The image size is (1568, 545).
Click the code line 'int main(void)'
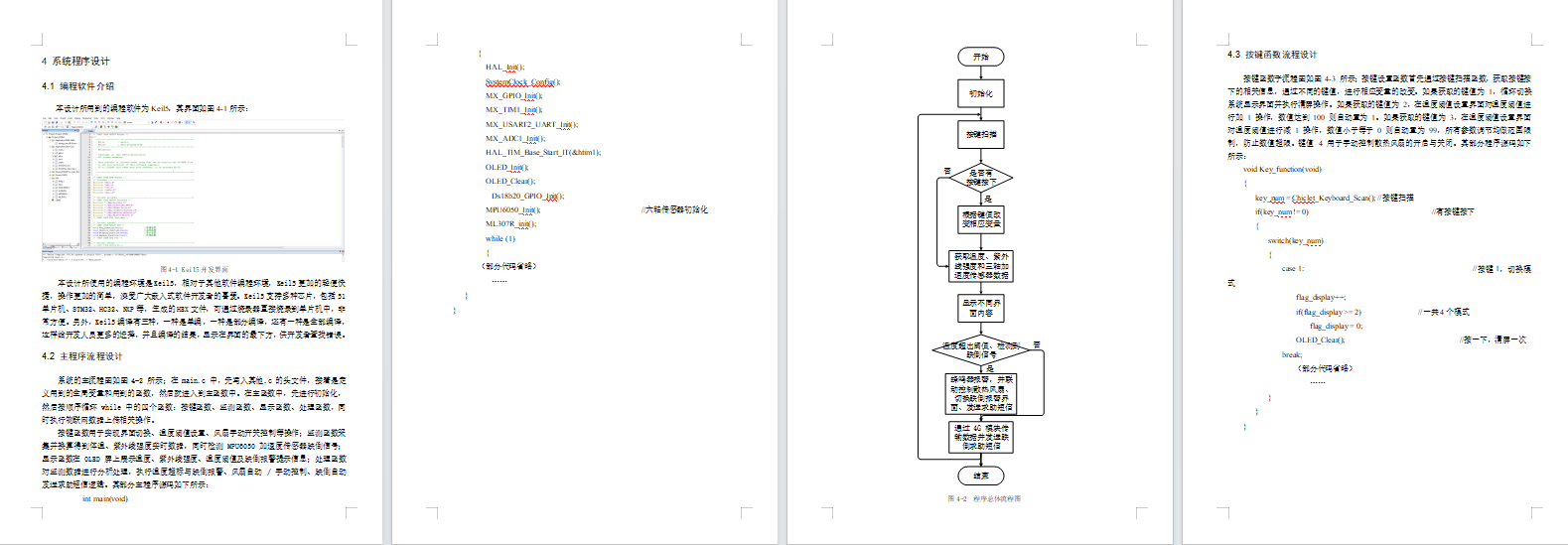(x=104, y=499)
